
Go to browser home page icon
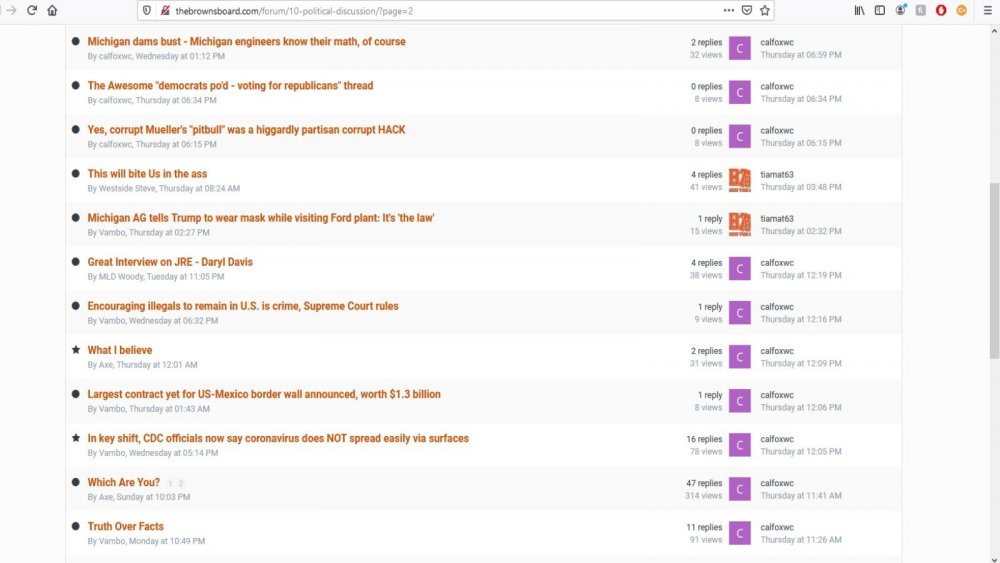tap(52, 10)
